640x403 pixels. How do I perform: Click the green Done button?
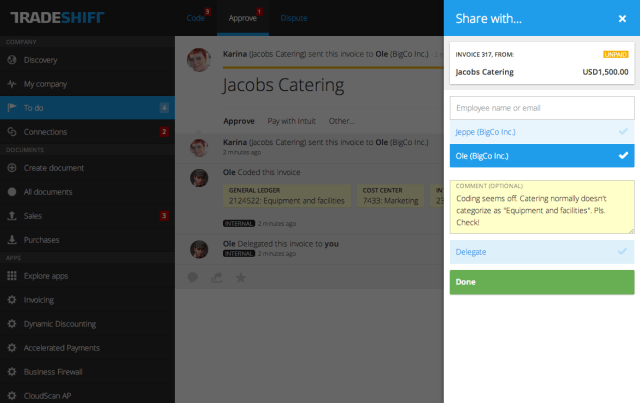542,282
